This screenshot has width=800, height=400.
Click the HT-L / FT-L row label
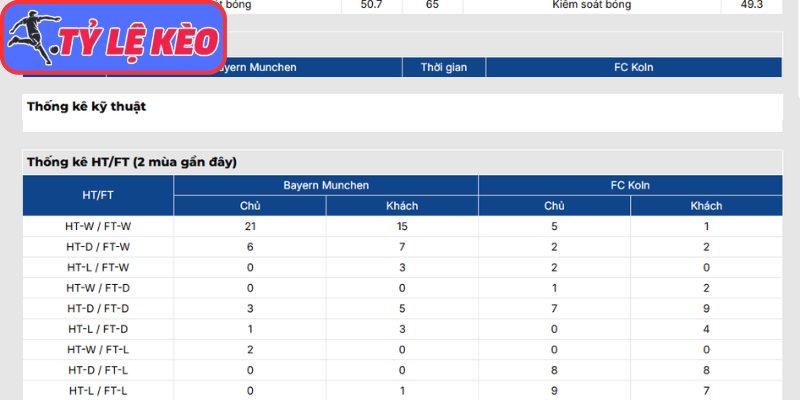(98, 391)
